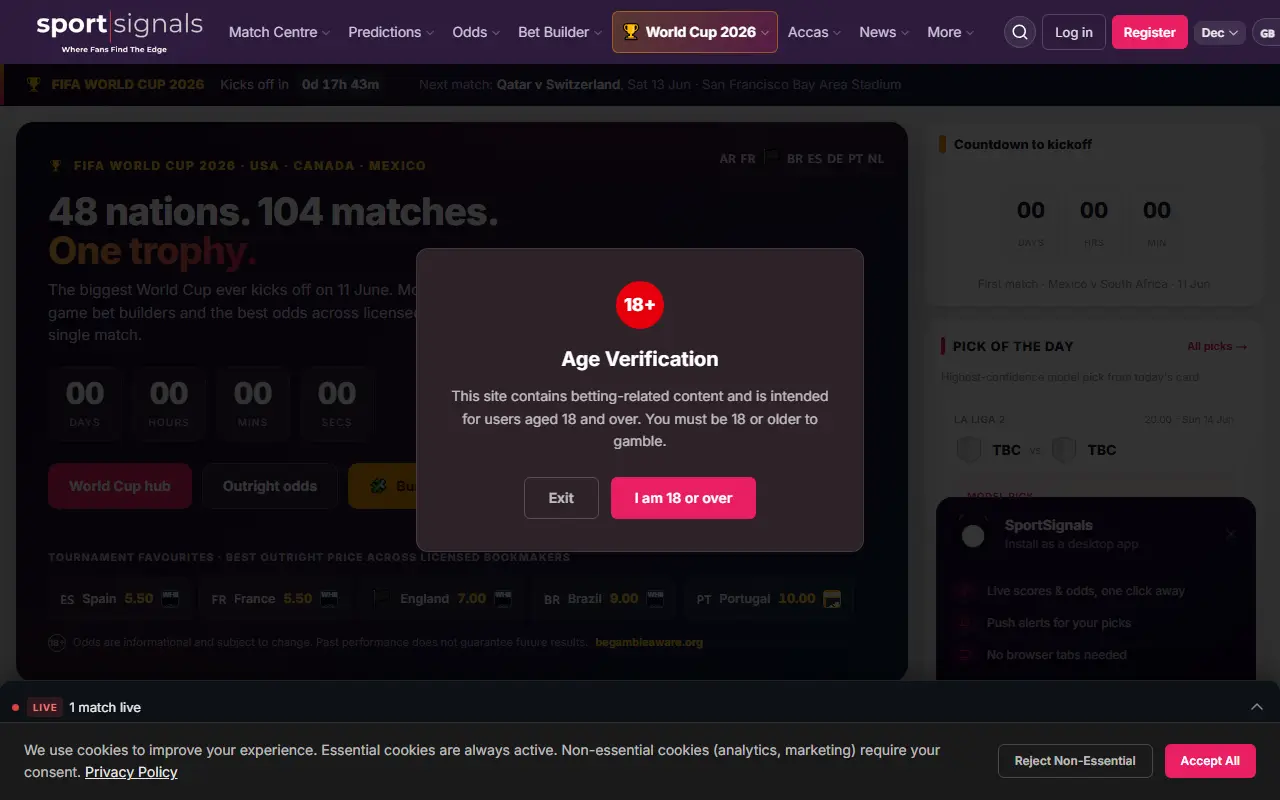Click the Outright odds button
Viewport: 1280px width, 800px height.
[x=270, y=486]
